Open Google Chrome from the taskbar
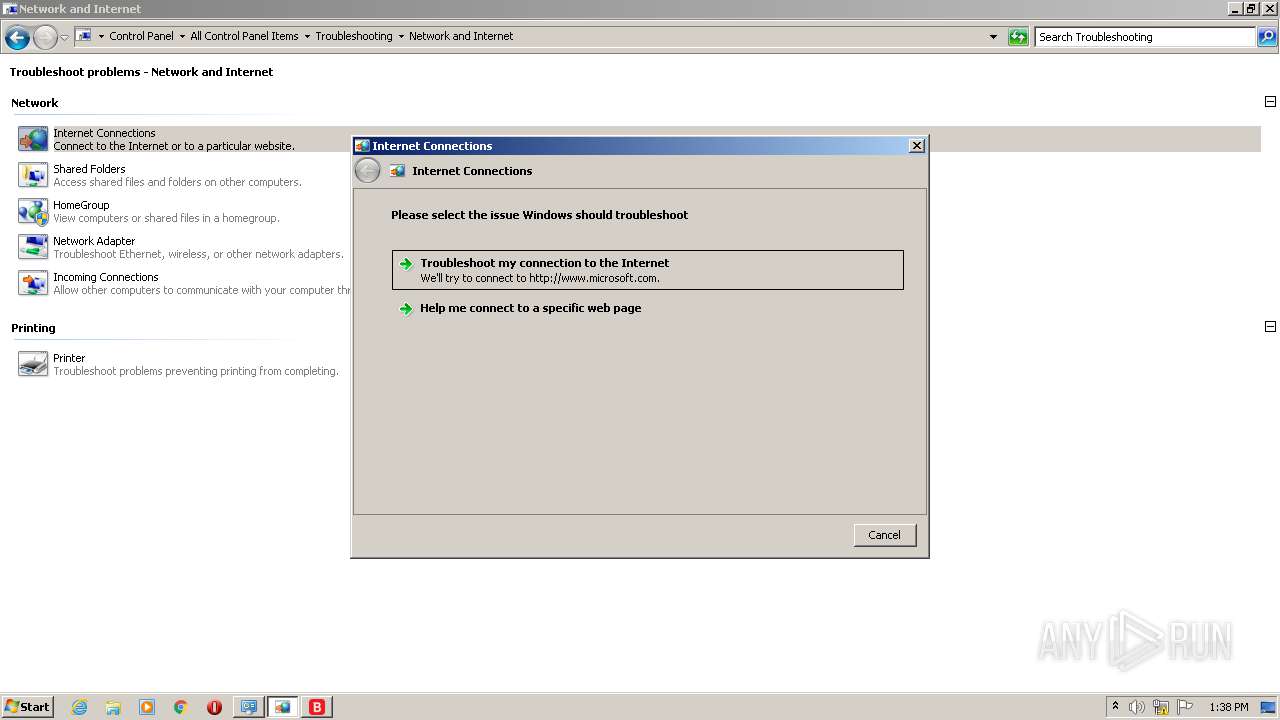 pos(181,707)
